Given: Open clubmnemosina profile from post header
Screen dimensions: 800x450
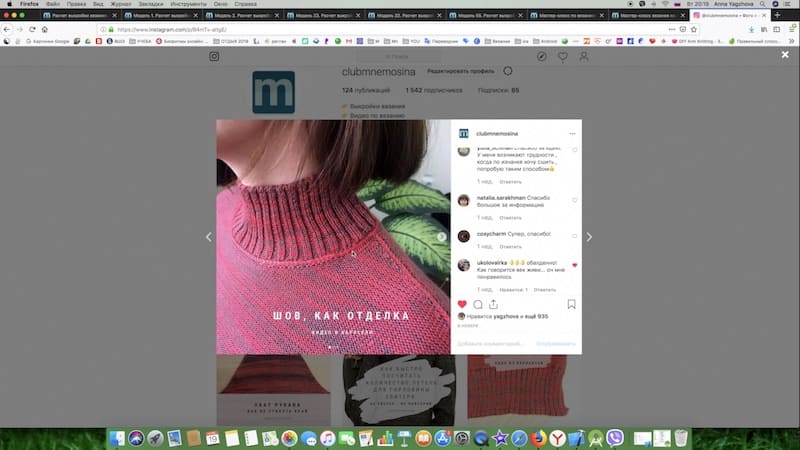Looking at the screenshot, I should click(496, 133).
